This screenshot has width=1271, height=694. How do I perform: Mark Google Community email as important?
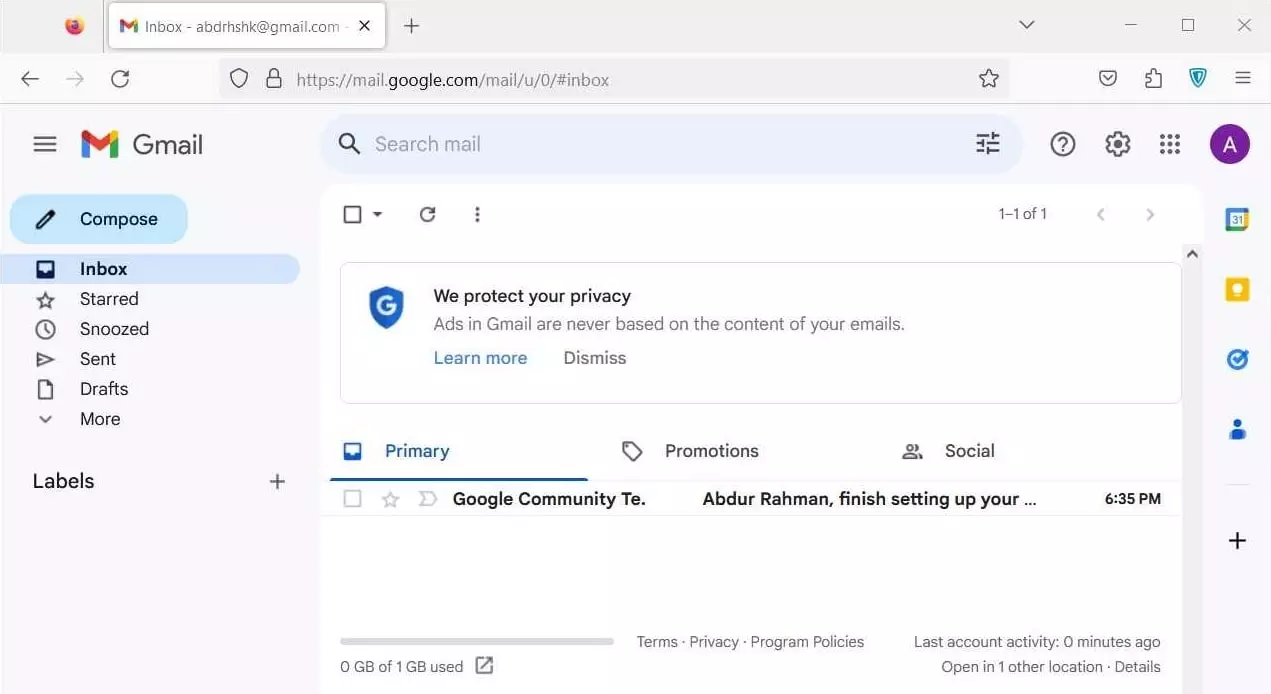coord(427,499)
